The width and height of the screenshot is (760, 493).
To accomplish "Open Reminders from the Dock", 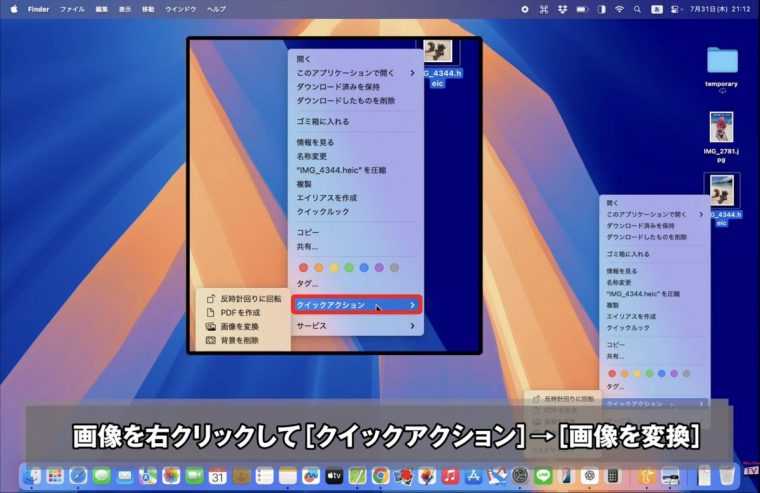I will pyautogui.click(x=264, y=476).
